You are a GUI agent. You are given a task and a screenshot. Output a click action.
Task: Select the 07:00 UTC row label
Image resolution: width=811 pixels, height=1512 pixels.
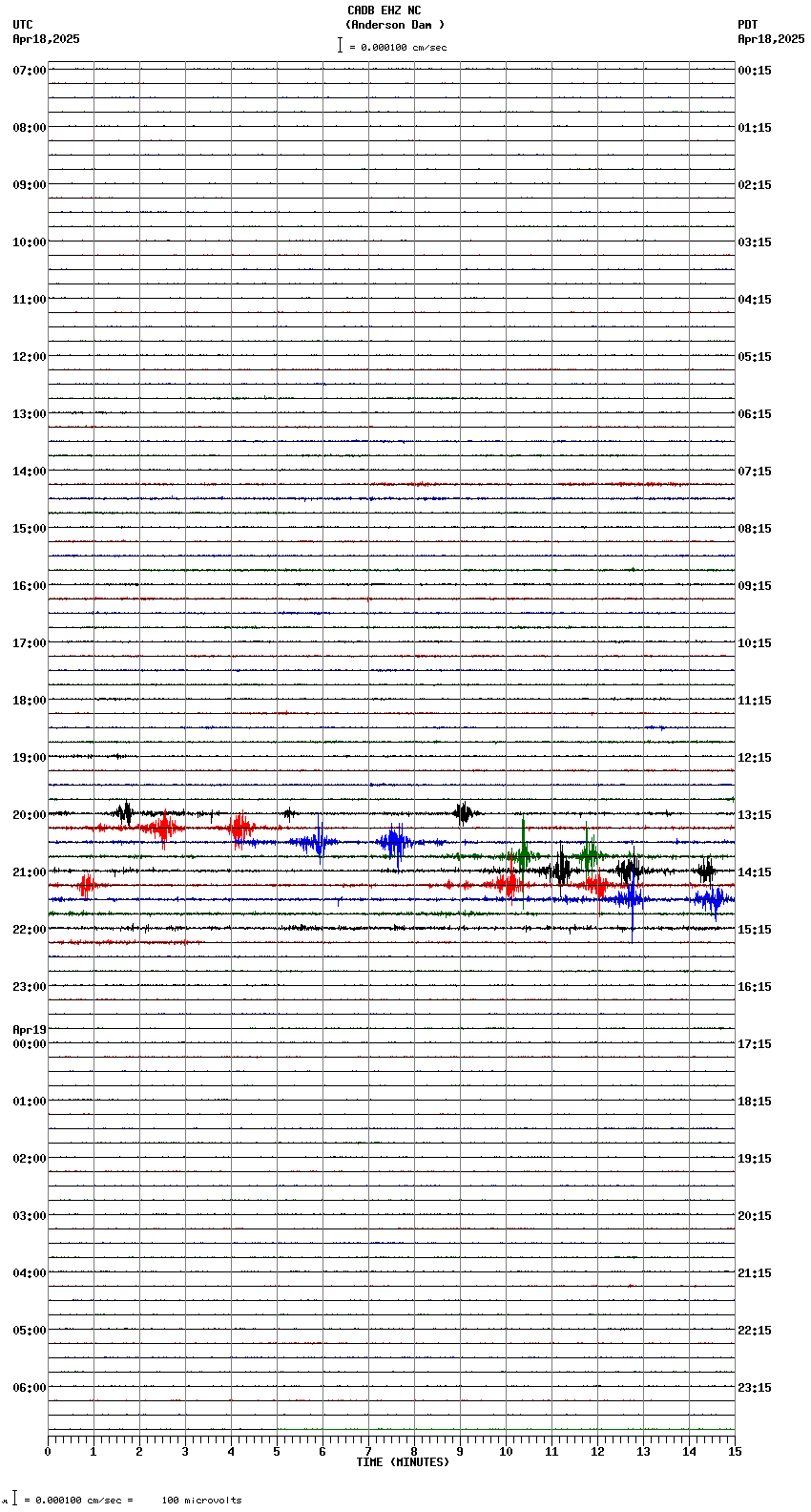(30, 71)
